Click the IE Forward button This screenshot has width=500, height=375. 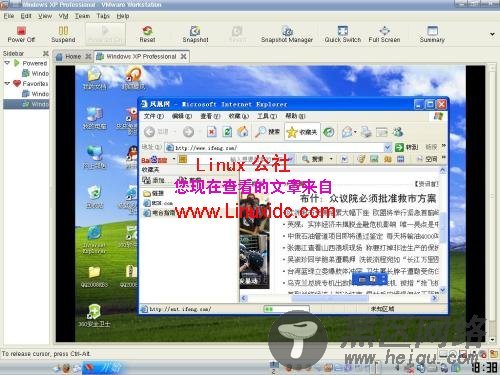click(188, 132)
